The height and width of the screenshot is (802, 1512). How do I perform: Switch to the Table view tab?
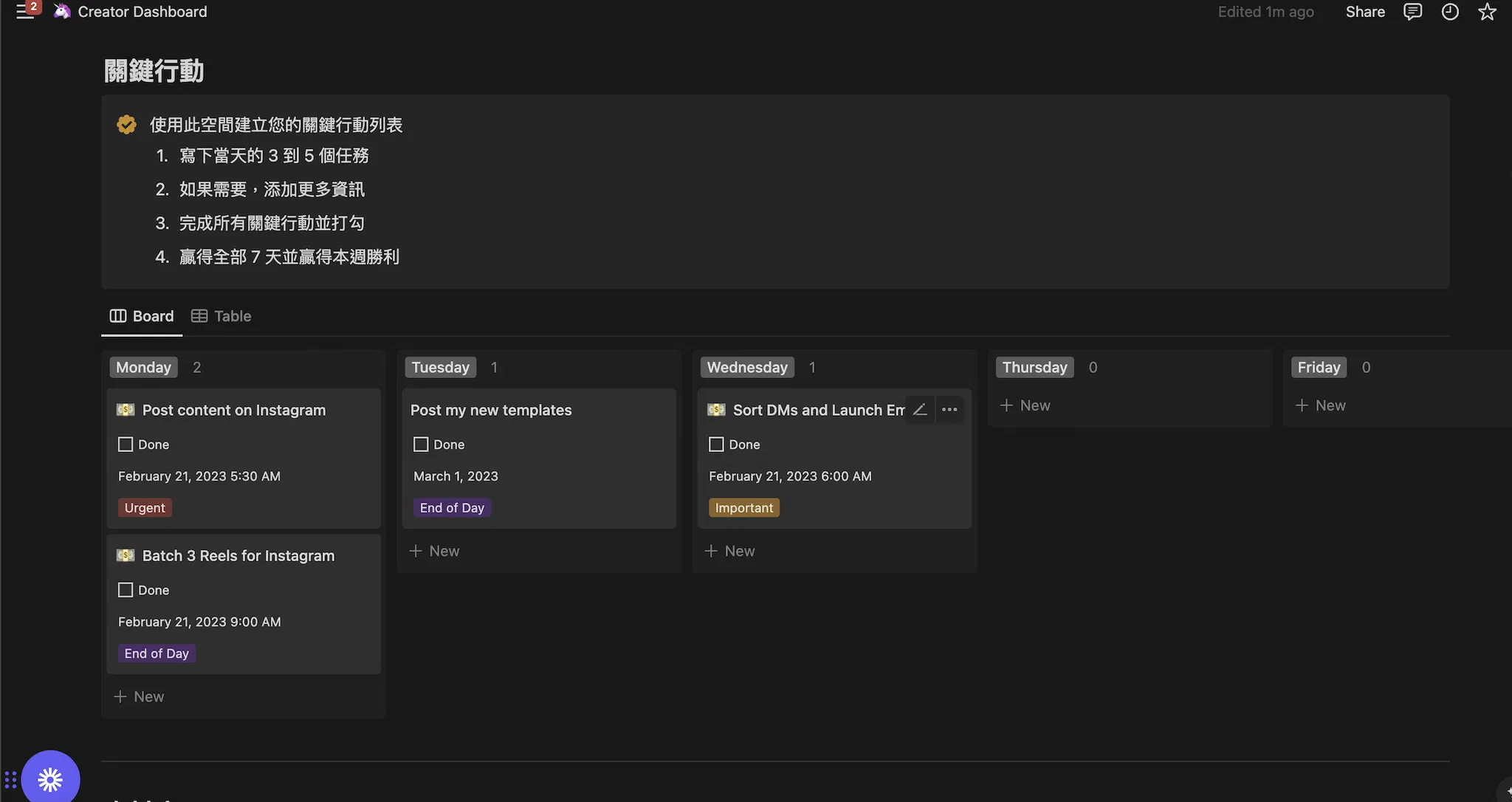click(x=221, y=316)
